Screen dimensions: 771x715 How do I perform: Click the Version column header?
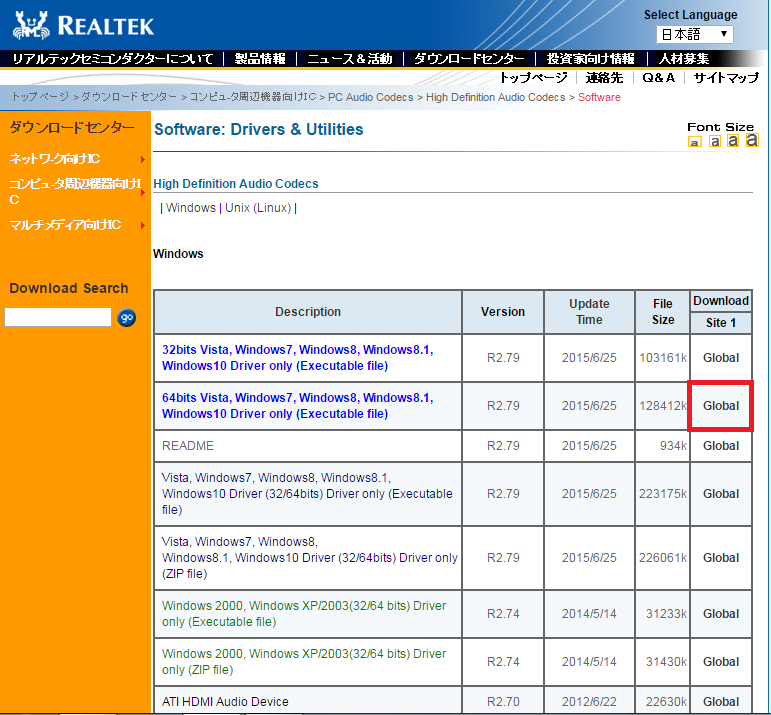click(x=503, y=312)
